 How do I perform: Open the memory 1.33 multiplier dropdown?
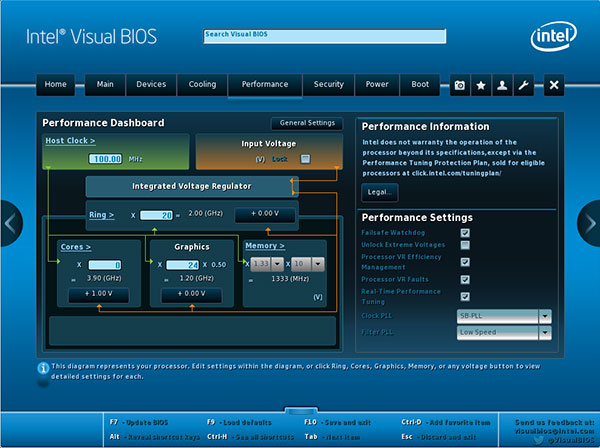point(277,264)
